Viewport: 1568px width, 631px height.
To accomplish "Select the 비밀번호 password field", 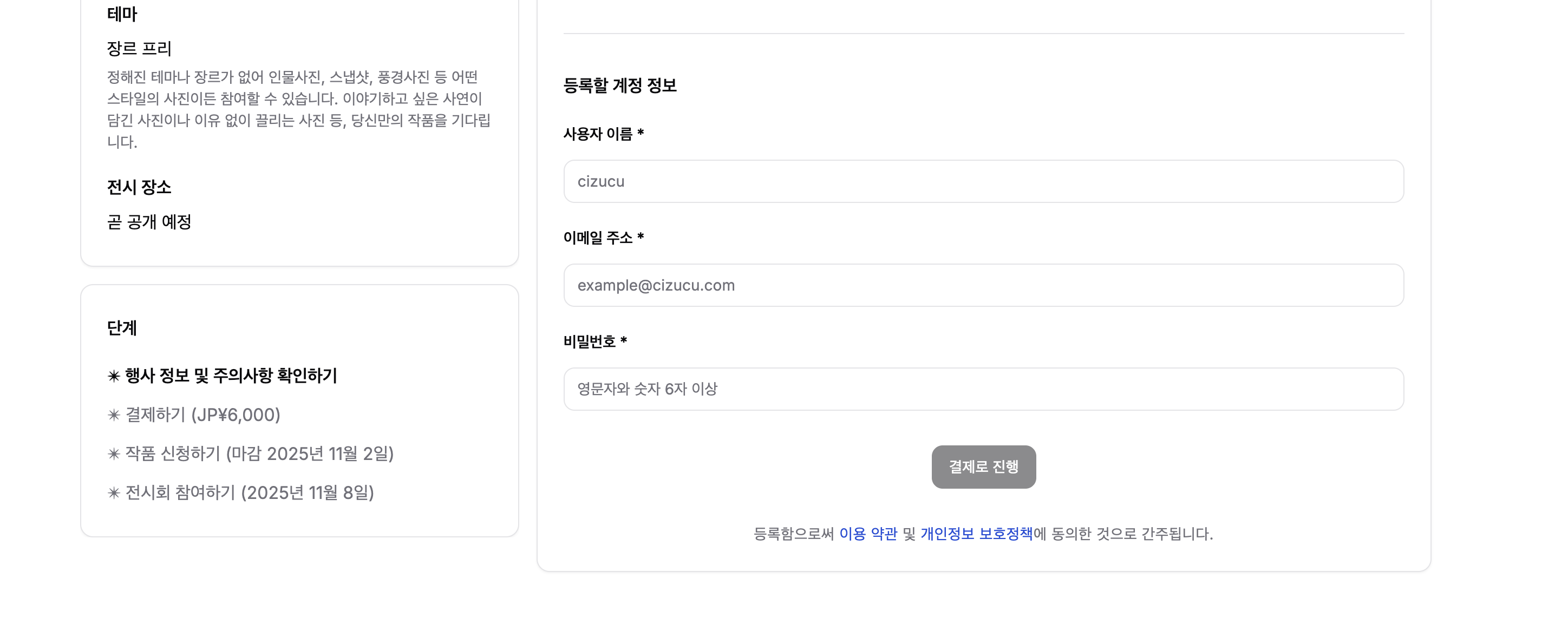I will pos(983,389).
